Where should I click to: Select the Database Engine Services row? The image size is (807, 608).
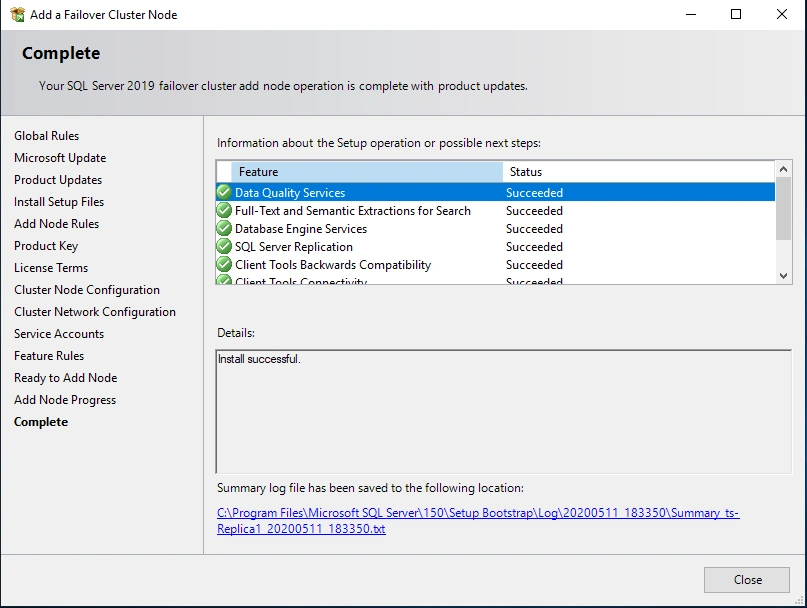click(x=495, y=228)
